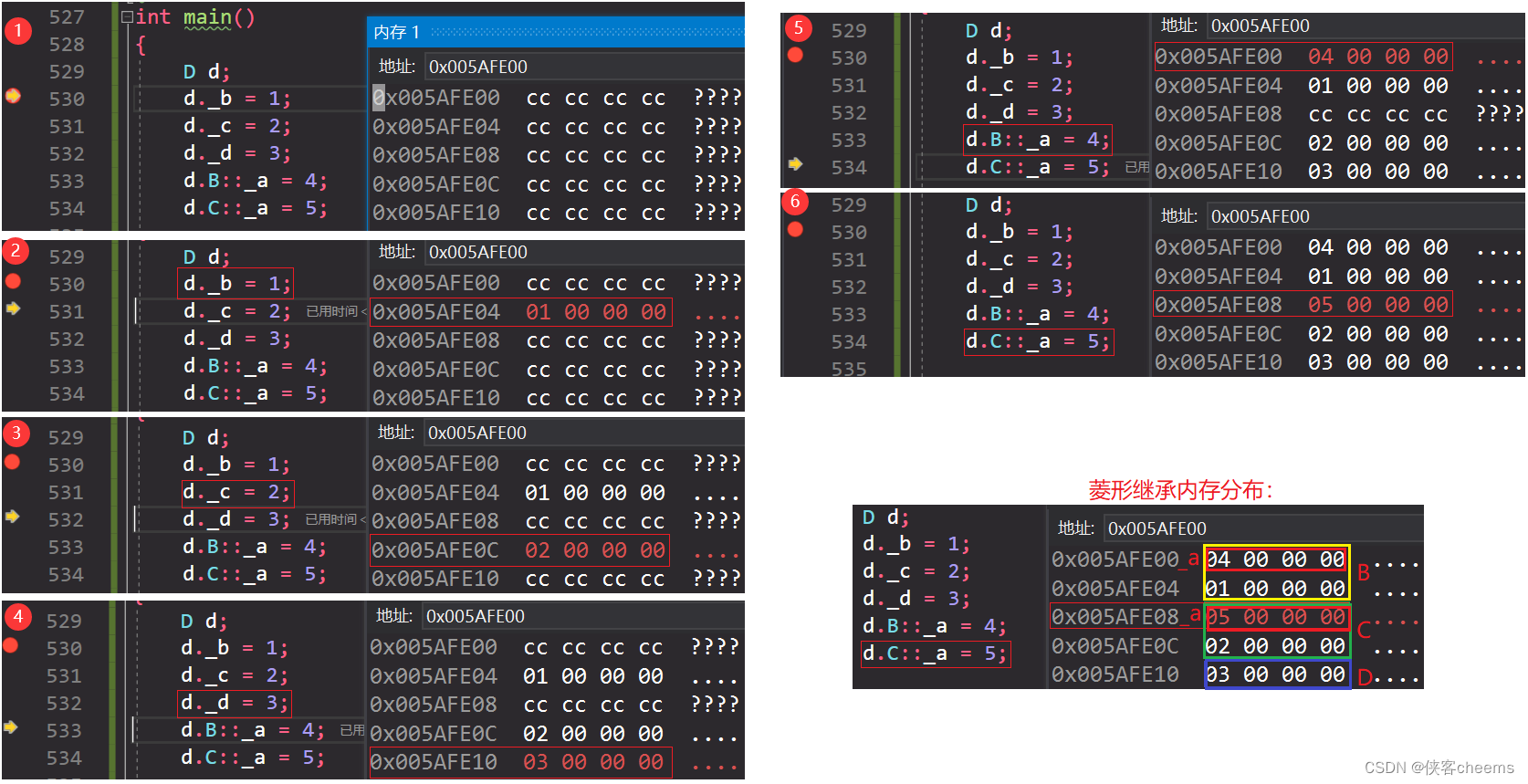Click the yellow execution arrow at line 534 in panel 5
This screenshot has width=1528, height=784.
coord(795,164)
